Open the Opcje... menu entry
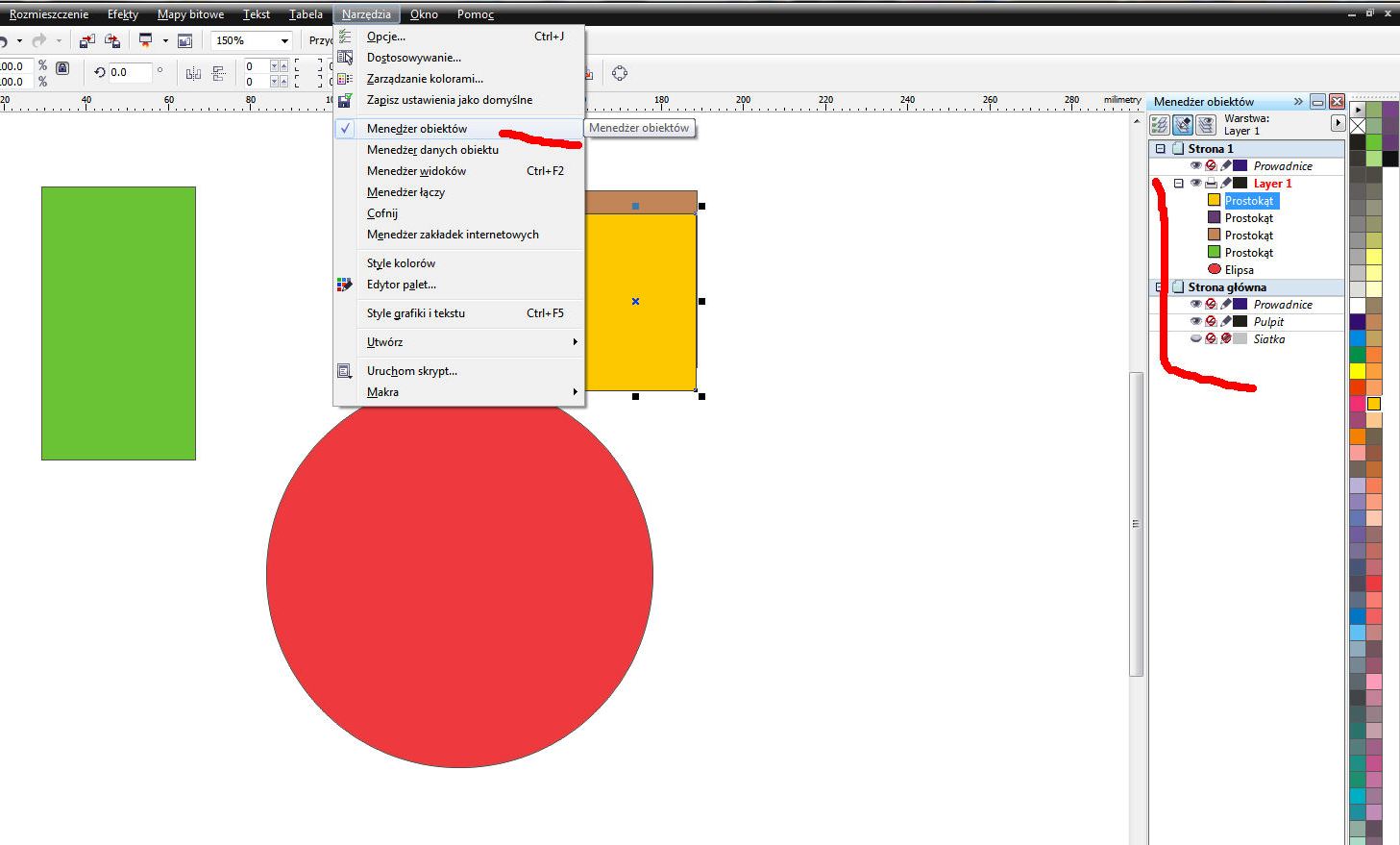 (386, 37)
